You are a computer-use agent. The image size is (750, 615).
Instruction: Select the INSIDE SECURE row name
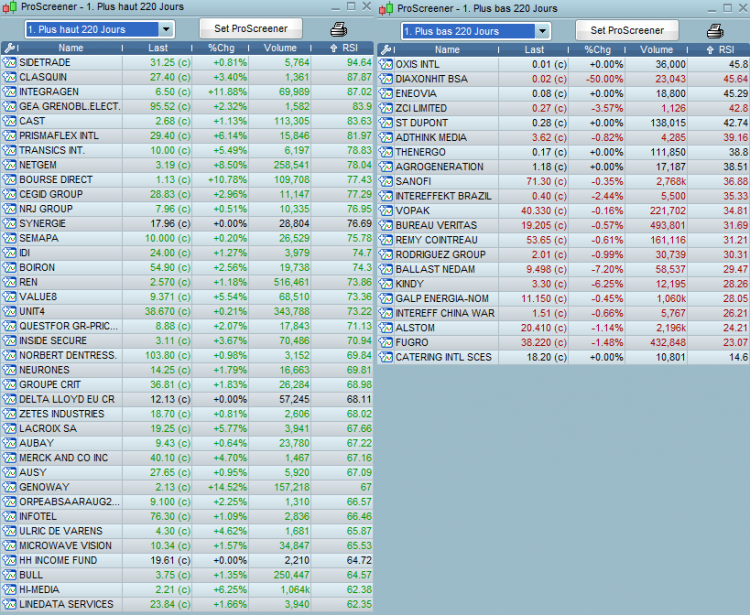tap(53, 340)
